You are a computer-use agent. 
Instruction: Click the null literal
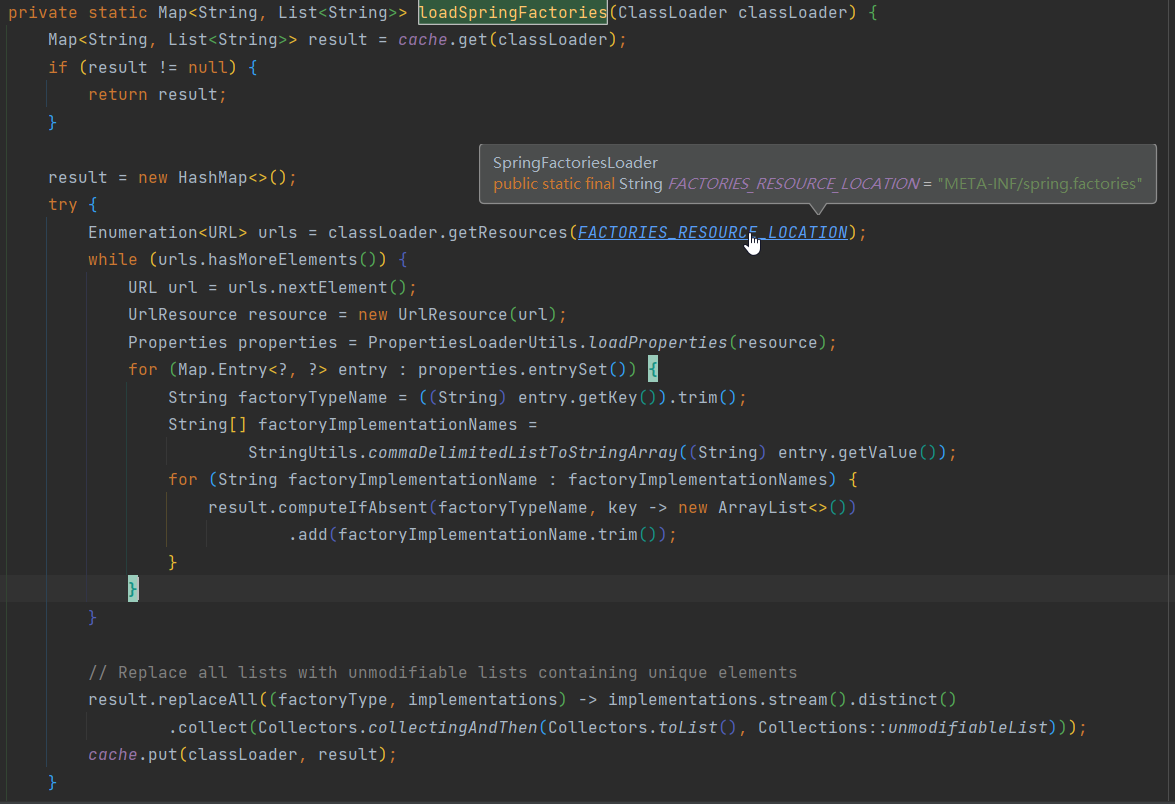pyautogui.click(x=208, y=67)
